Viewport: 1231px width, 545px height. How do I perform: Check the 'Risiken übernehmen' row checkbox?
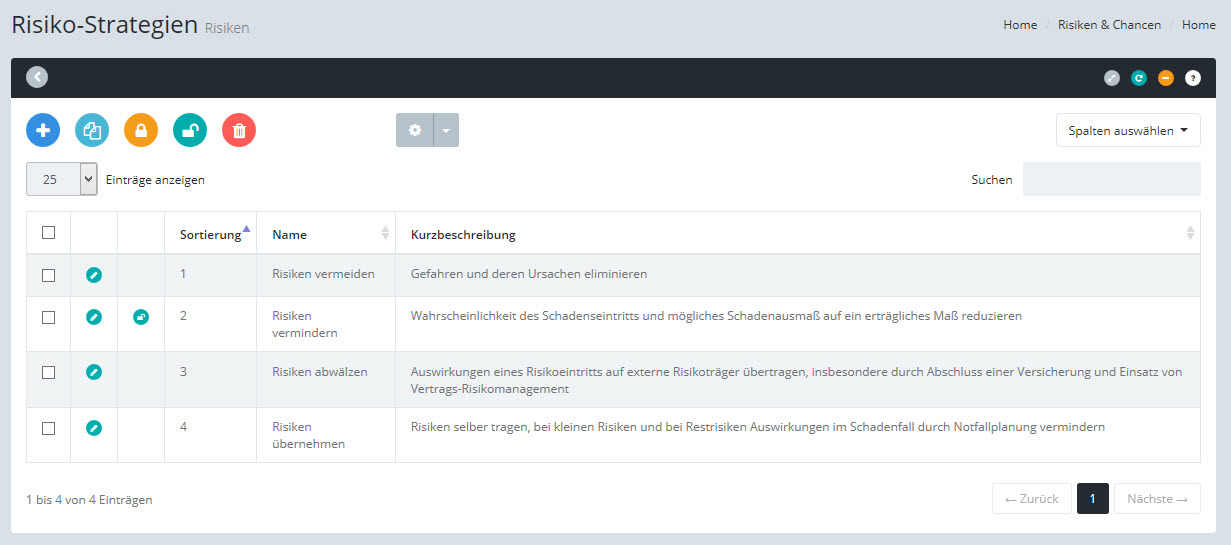[x=48, y=428]
